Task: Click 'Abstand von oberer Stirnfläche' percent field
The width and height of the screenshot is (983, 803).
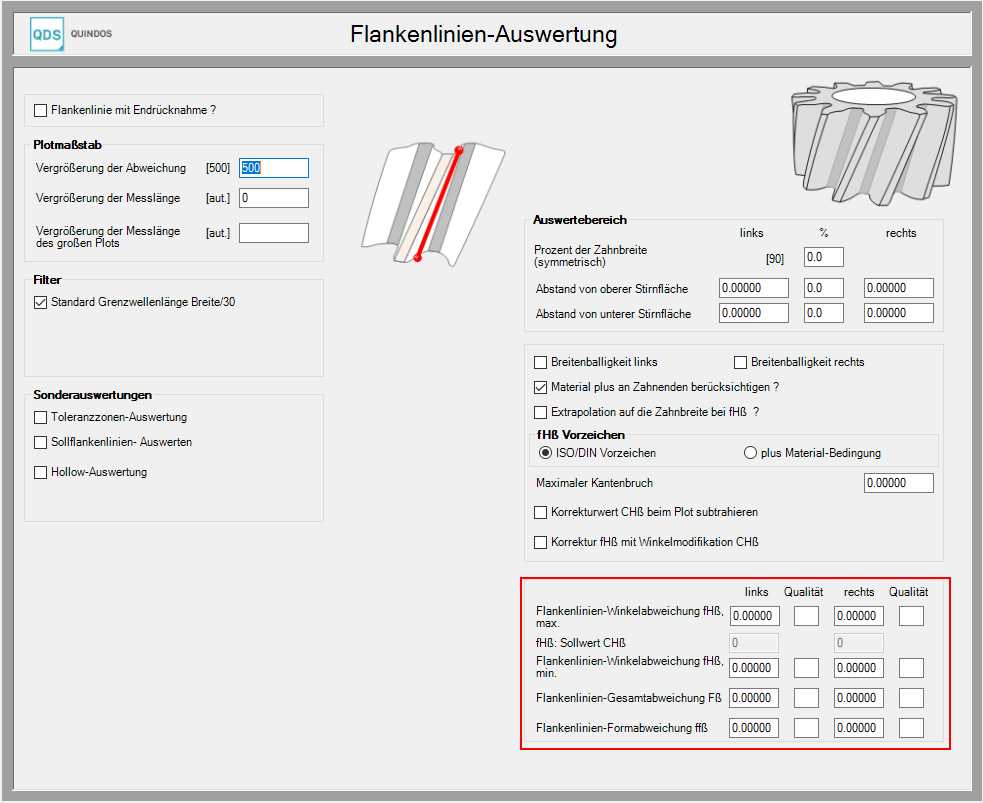Action: tap(824, 288)
